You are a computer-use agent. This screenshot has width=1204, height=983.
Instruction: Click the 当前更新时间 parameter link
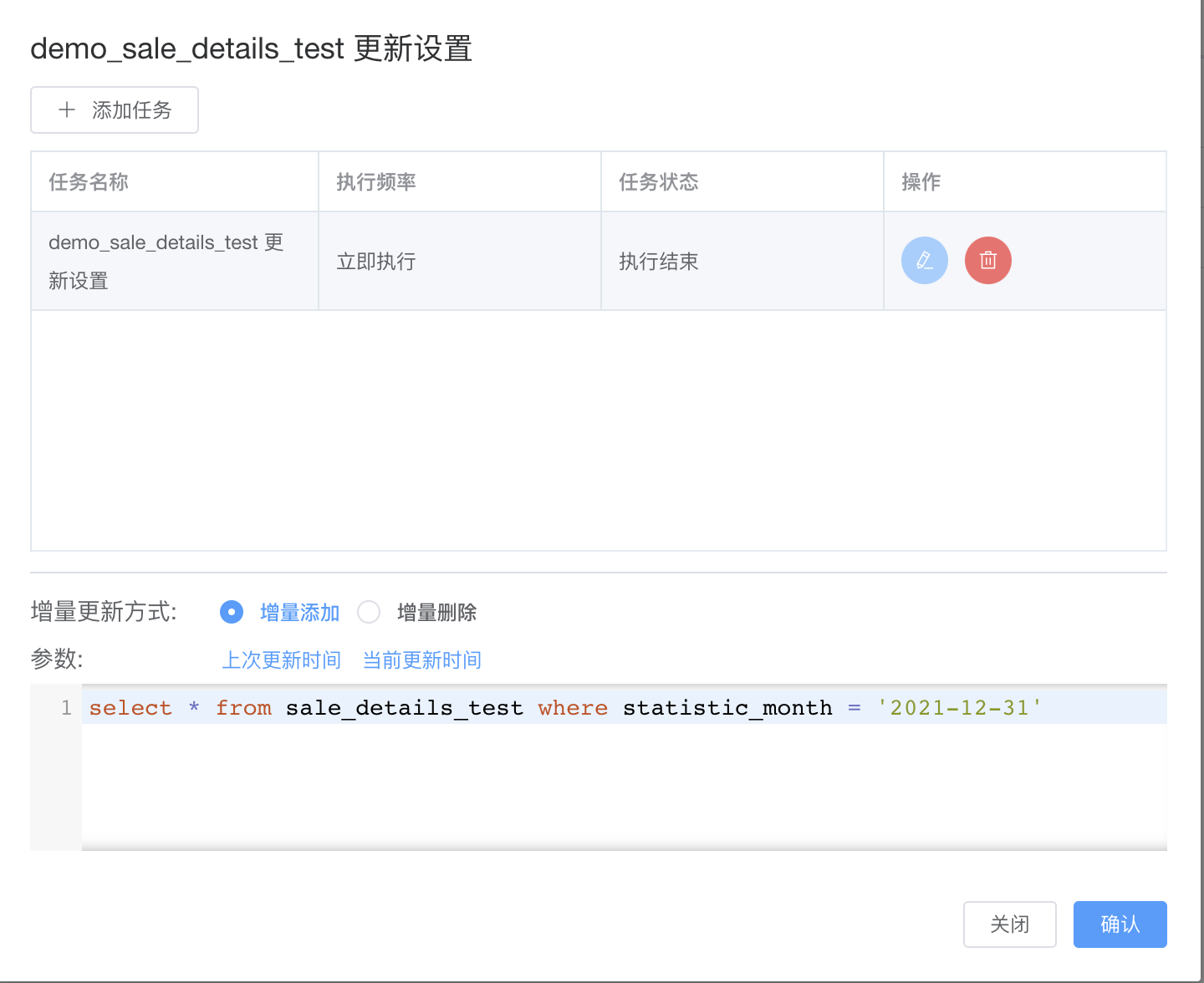click(x=421, y=660)
